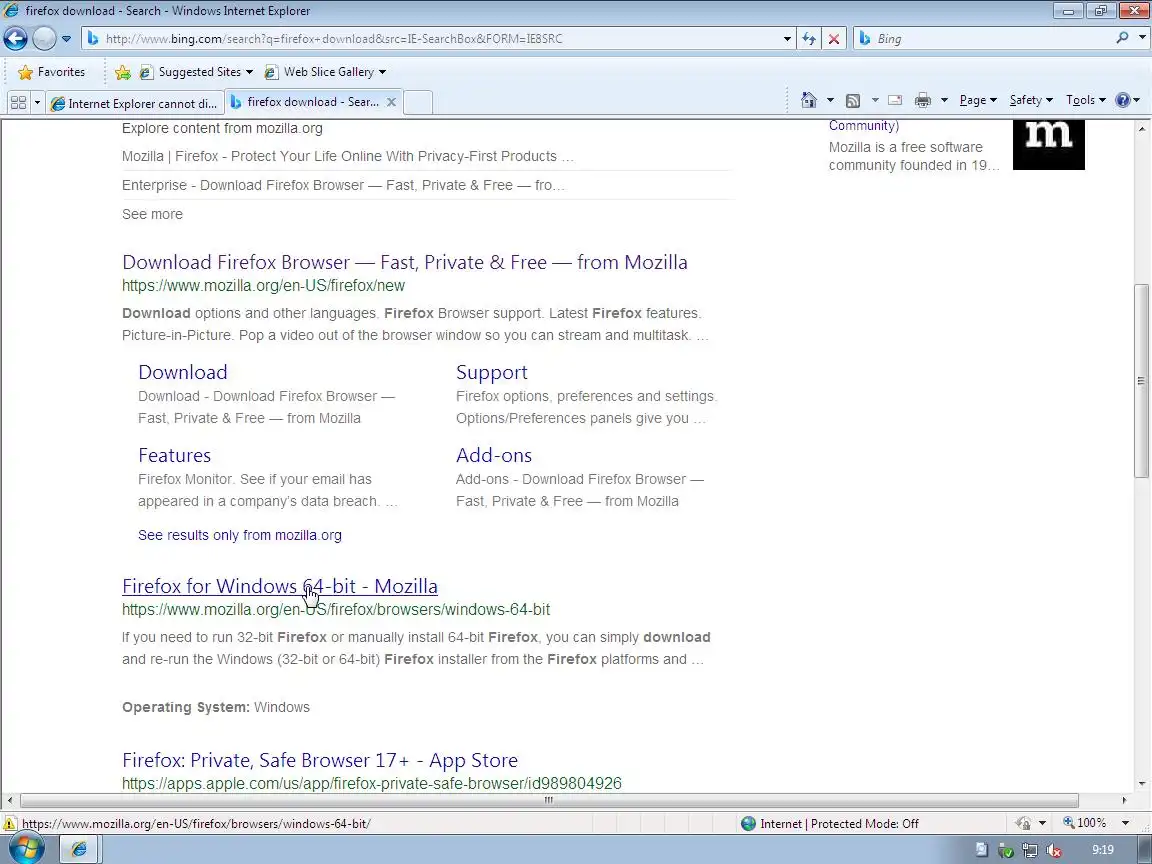This screenshot has height=864, width=1152.
Task: Open the 'Features' sublink
Action: pyautogui.click(x=174, y=455)
